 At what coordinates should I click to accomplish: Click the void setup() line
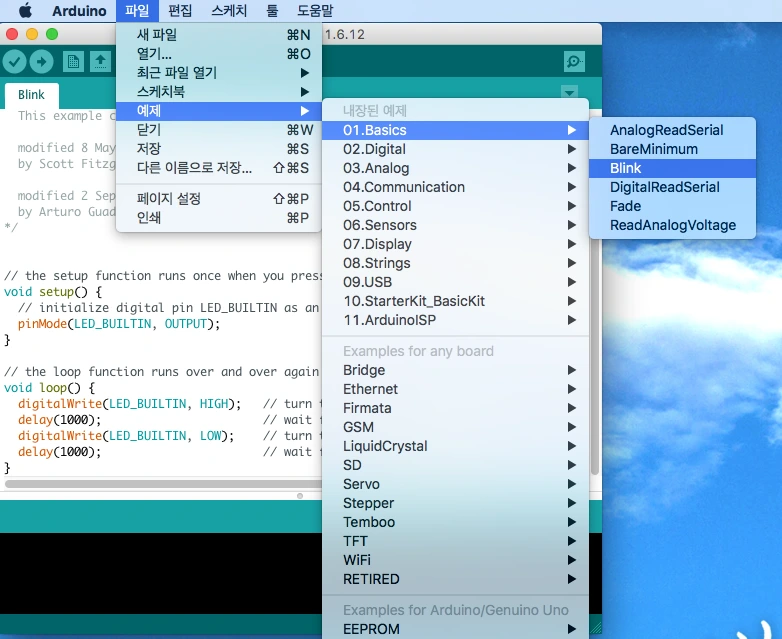(52, 292)
